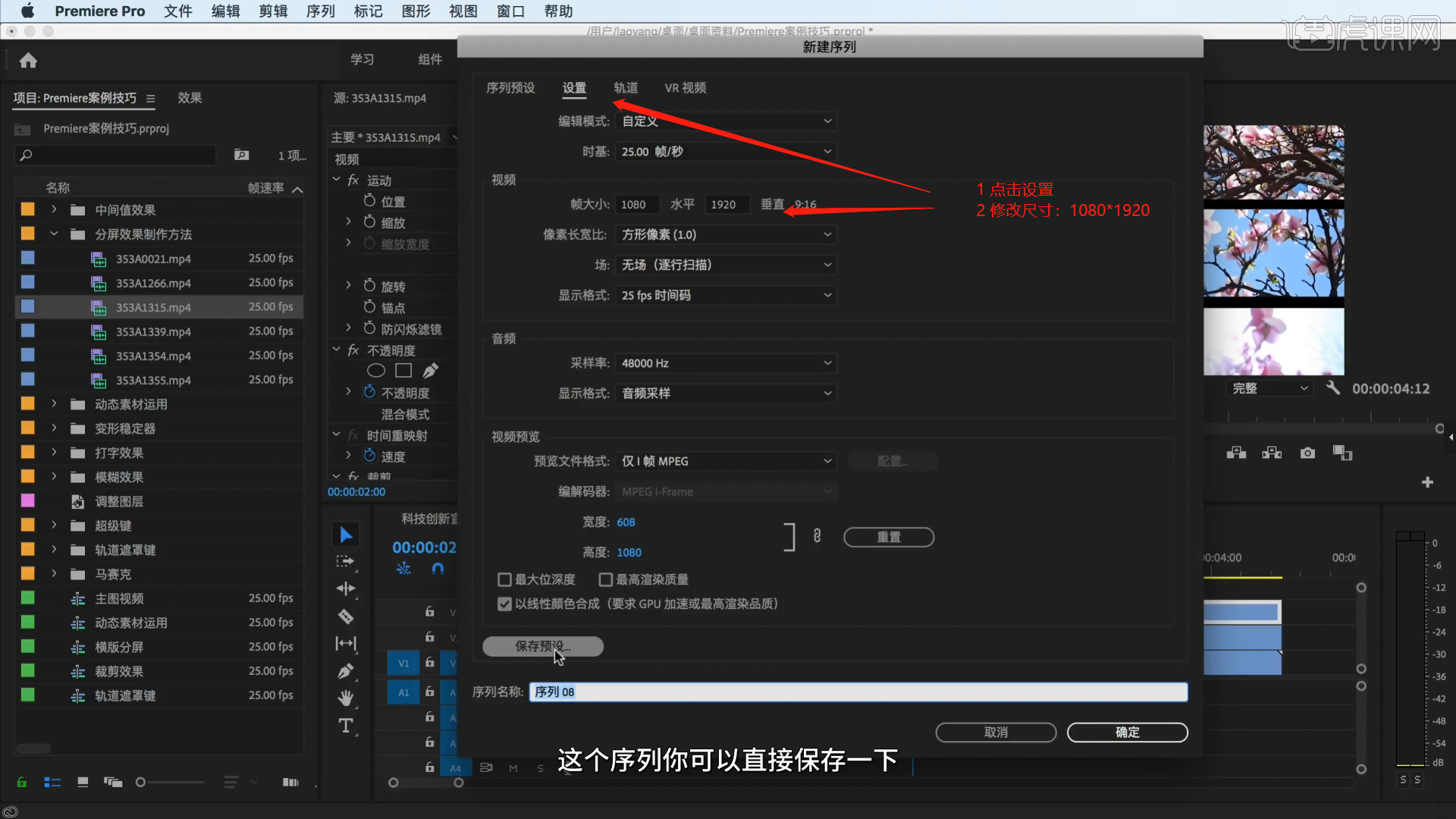Click the Home icon
Viewport: 1456px width, 819px height.
pos(28,60)
